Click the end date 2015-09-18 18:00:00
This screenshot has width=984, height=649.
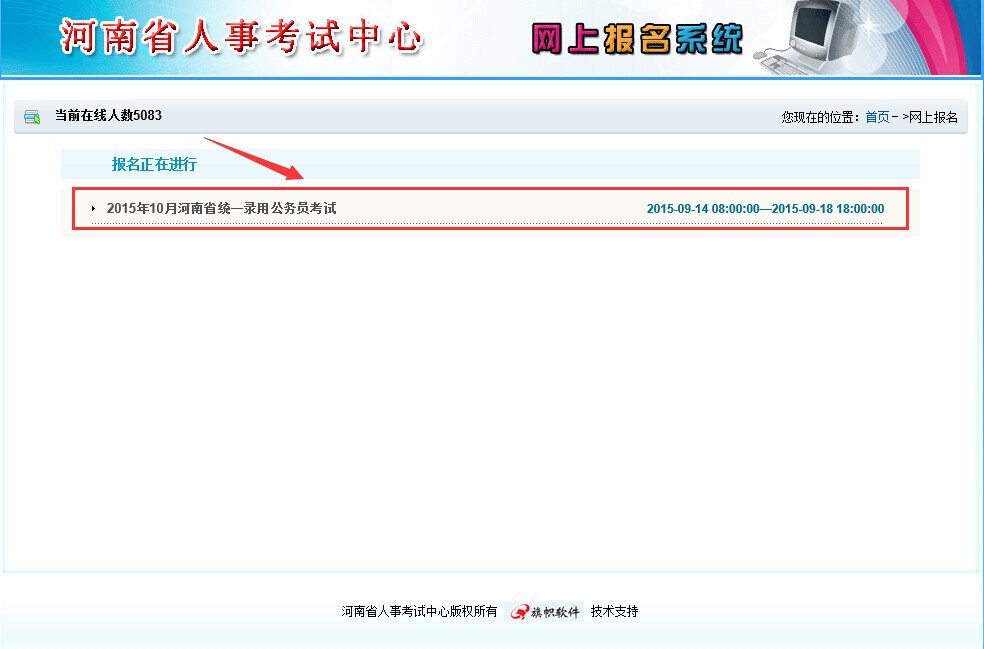click(828, 209)
